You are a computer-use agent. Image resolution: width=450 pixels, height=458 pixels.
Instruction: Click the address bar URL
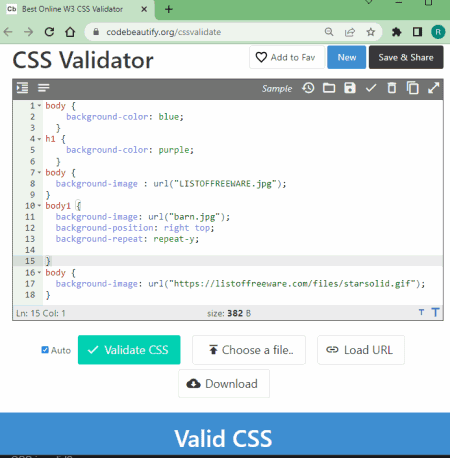[164, 32]
